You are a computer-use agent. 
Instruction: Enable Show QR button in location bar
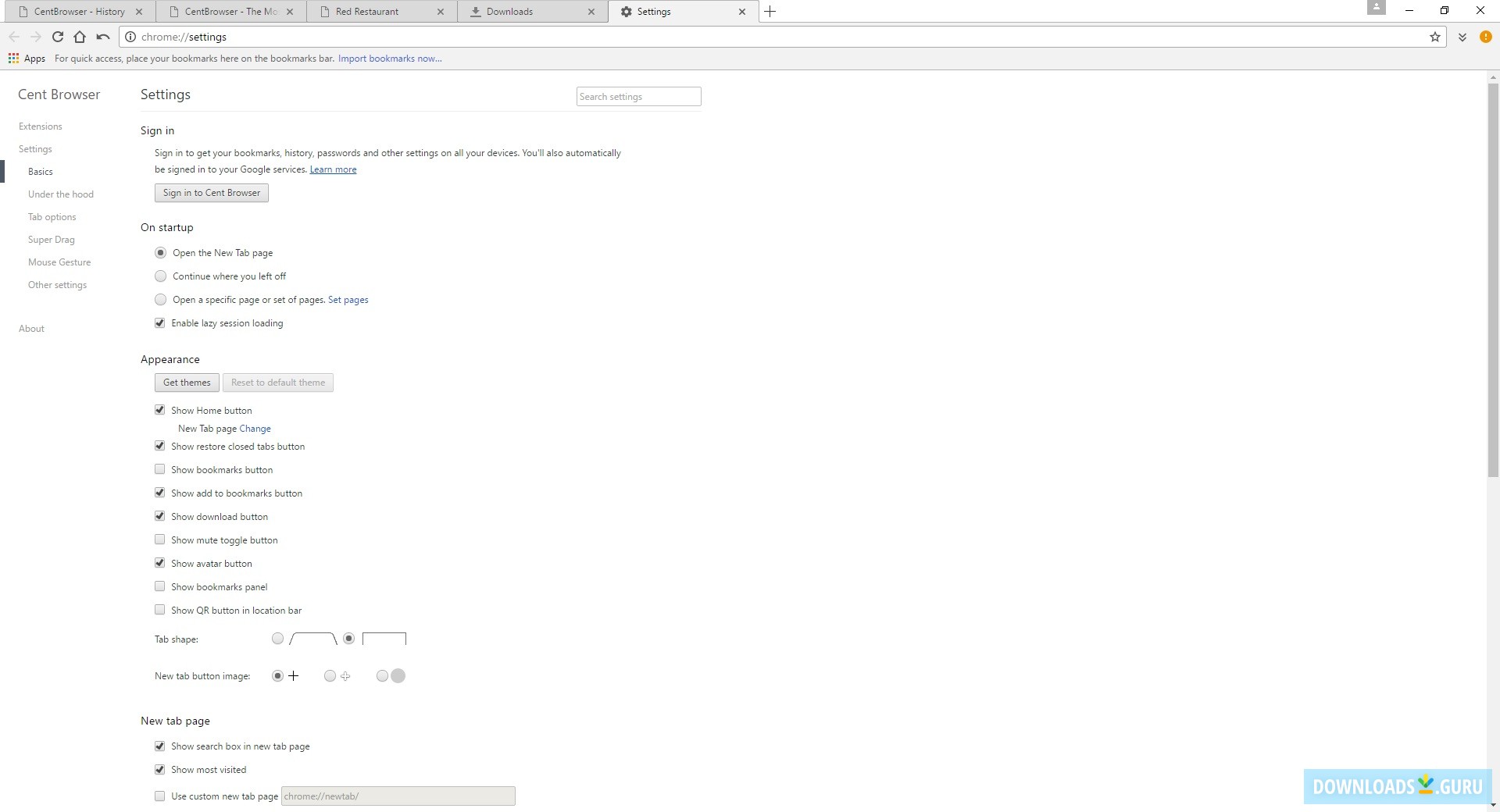point(160,611)
